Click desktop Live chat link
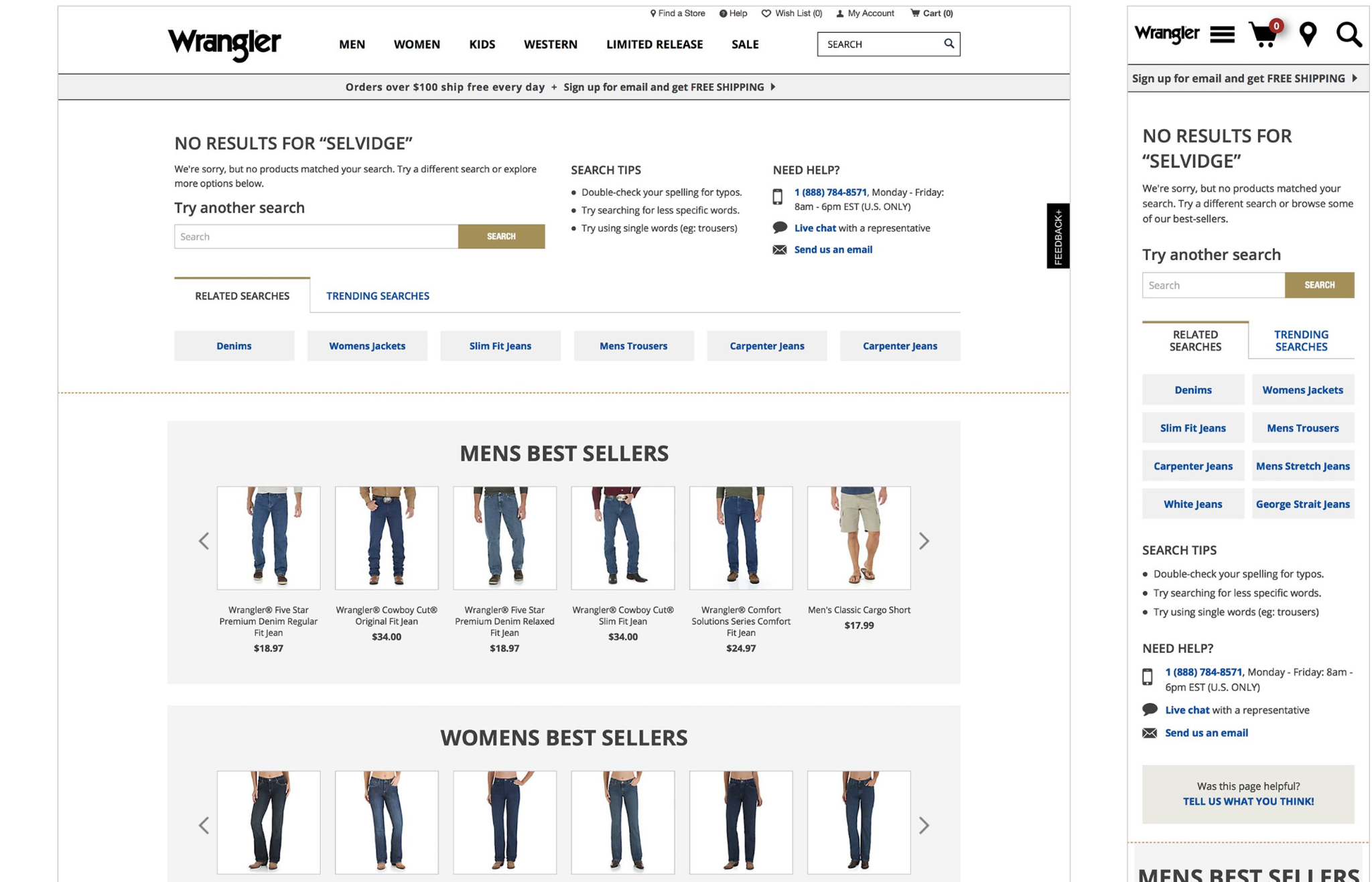 click(815, 228)
